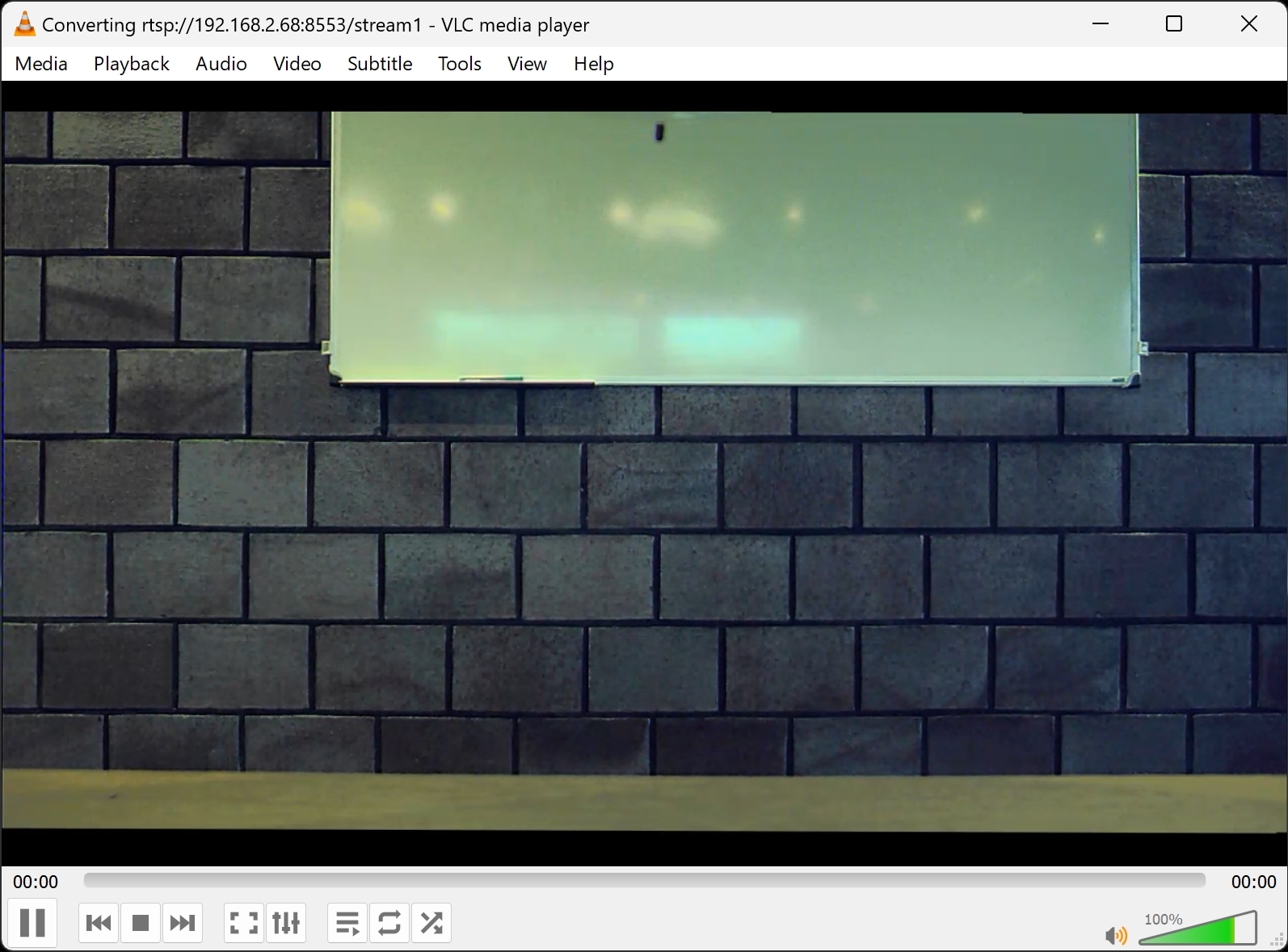Click the Previous media button
1288x952 pixels.
99,923
